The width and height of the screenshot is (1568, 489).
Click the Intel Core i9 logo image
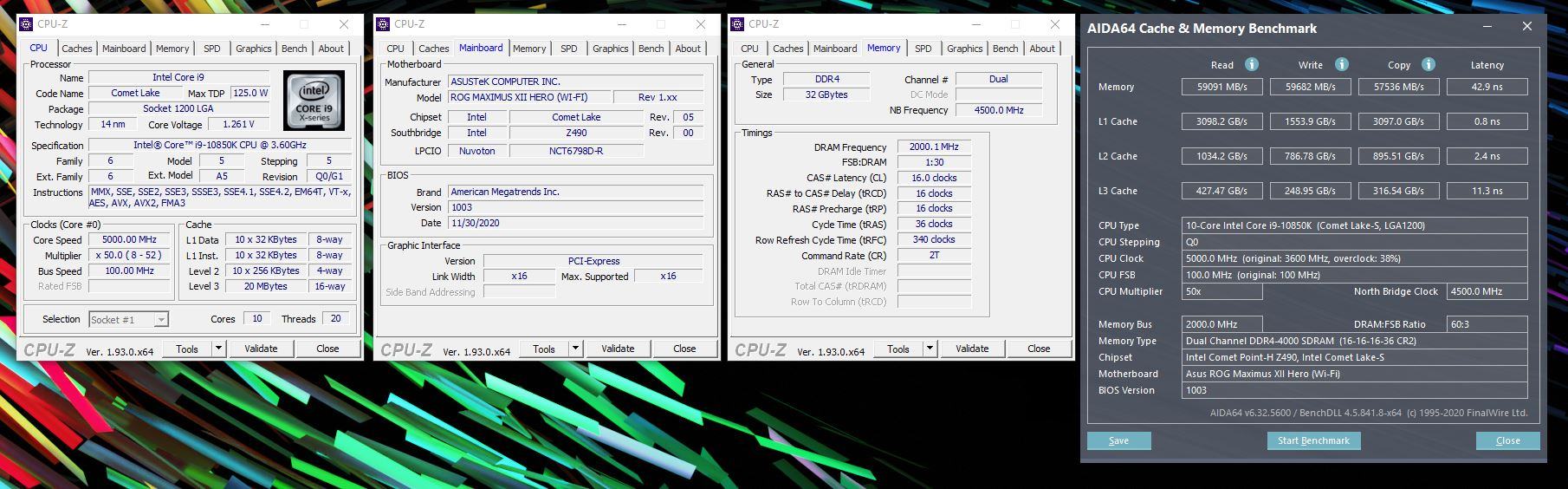[x=314, y=101]
